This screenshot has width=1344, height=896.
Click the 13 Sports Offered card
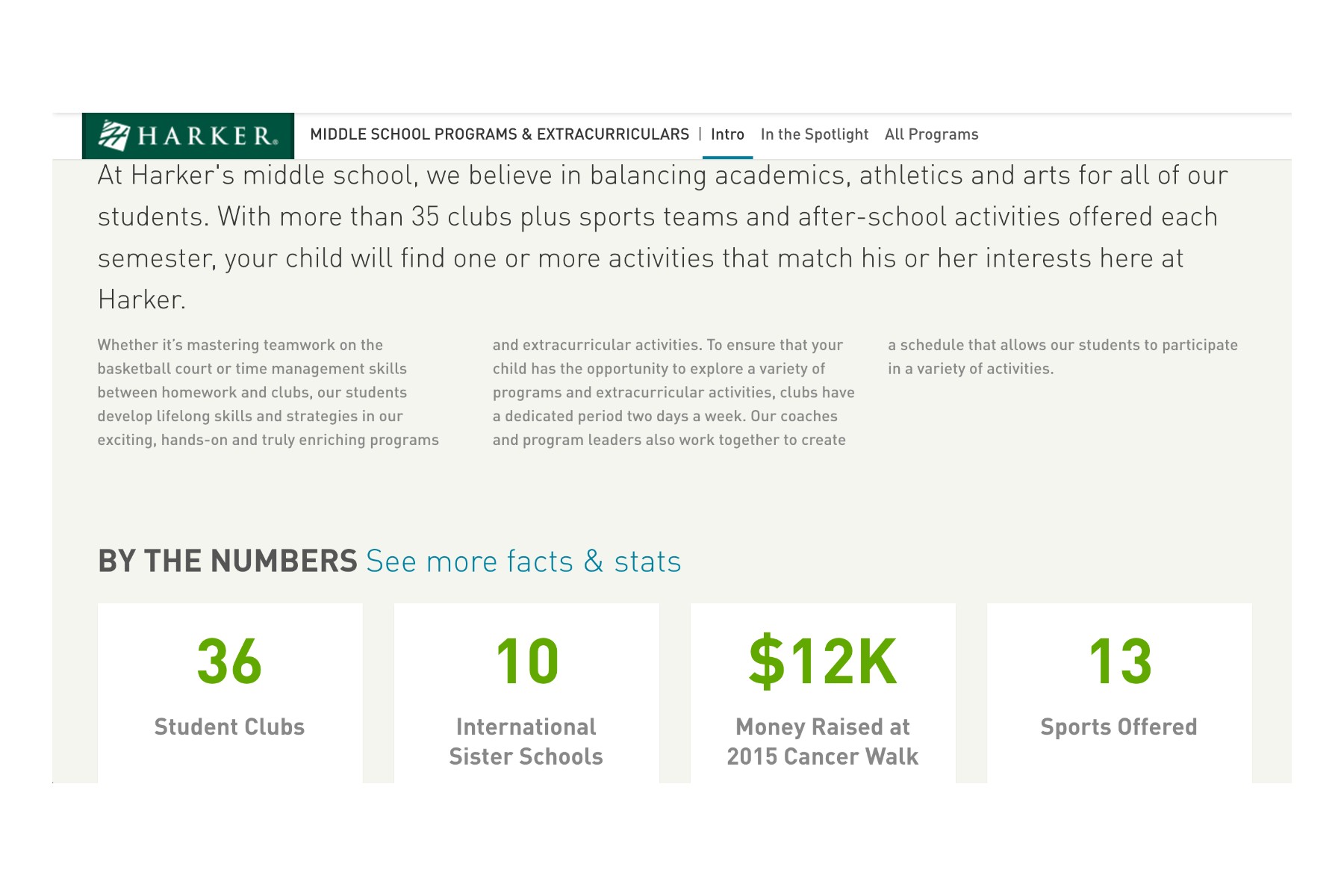(1119, 693)
